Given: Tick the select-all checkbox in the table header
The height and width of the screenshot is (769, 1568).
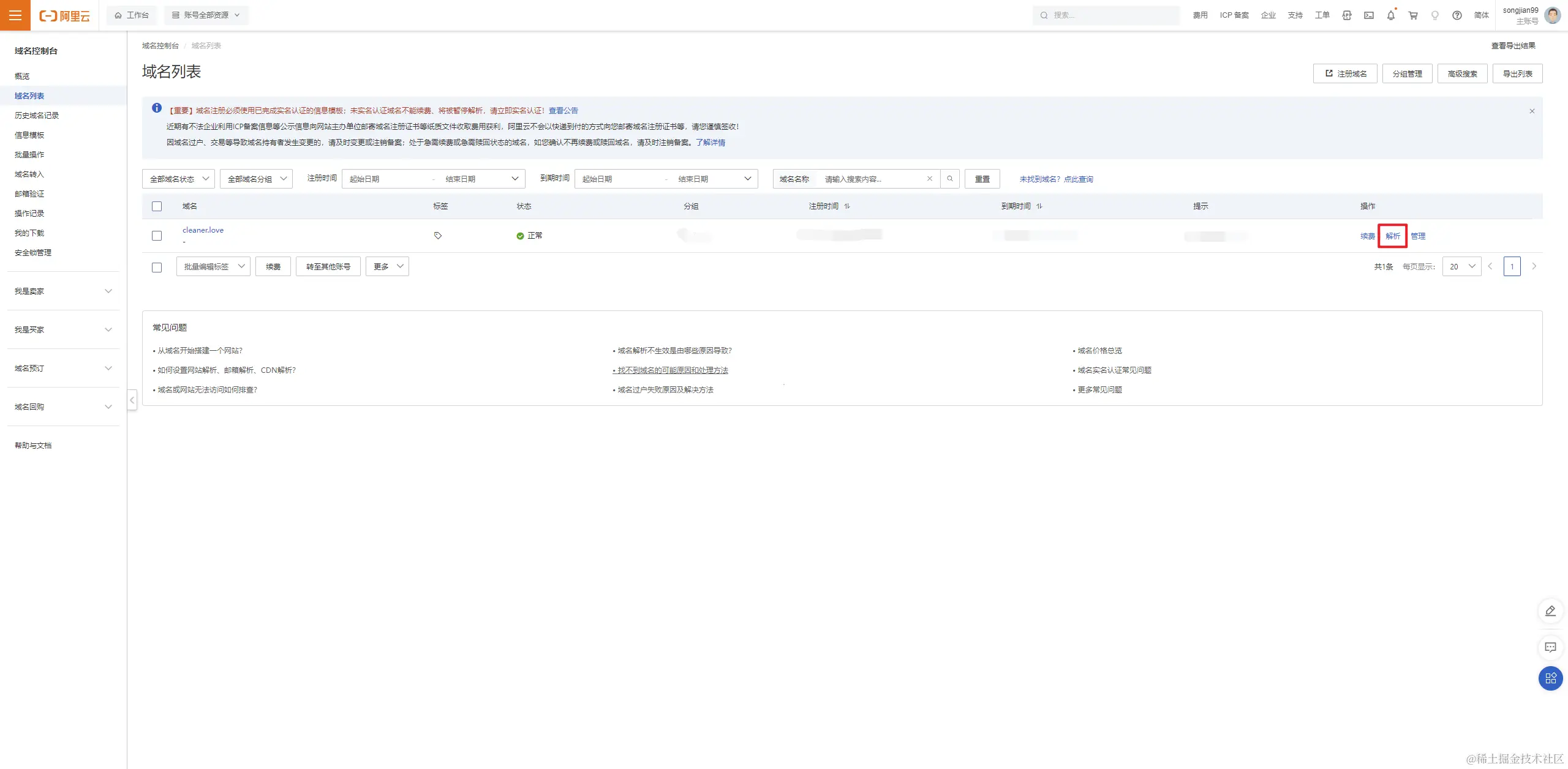Looking at the screenshot, I should [157, 206].
